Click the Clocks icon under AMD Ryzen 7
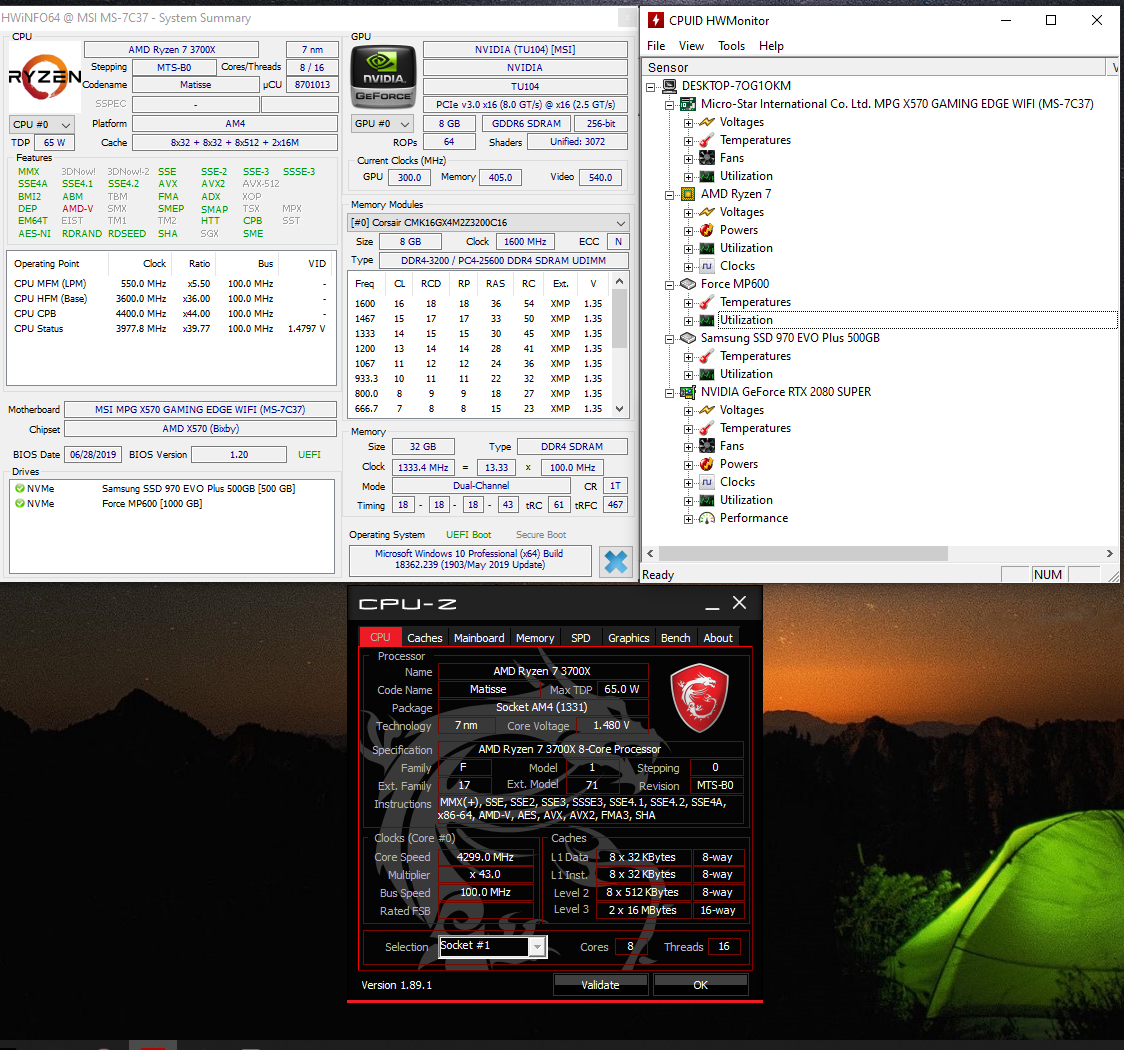The width and height of the screenshot is (1124, 1050). [x=707, y=266]
